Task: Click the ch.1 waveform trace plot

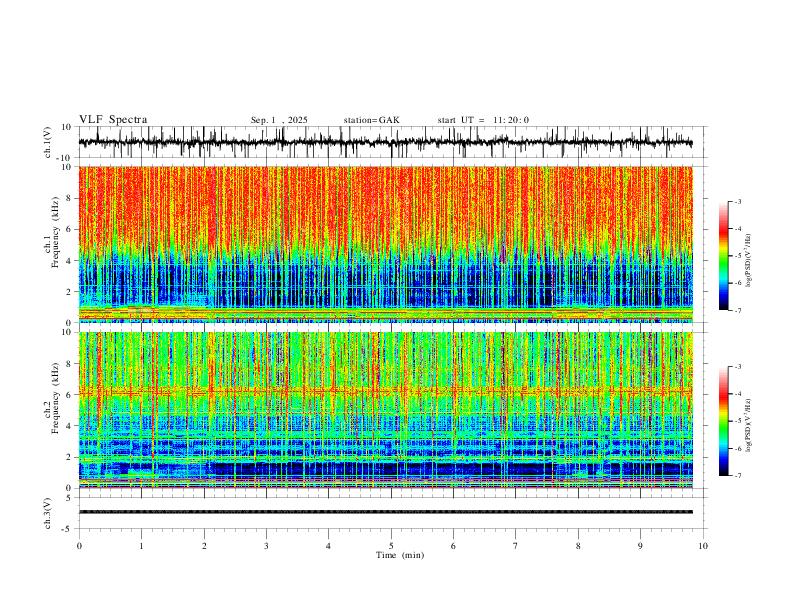Action: [x=385, y=142]
